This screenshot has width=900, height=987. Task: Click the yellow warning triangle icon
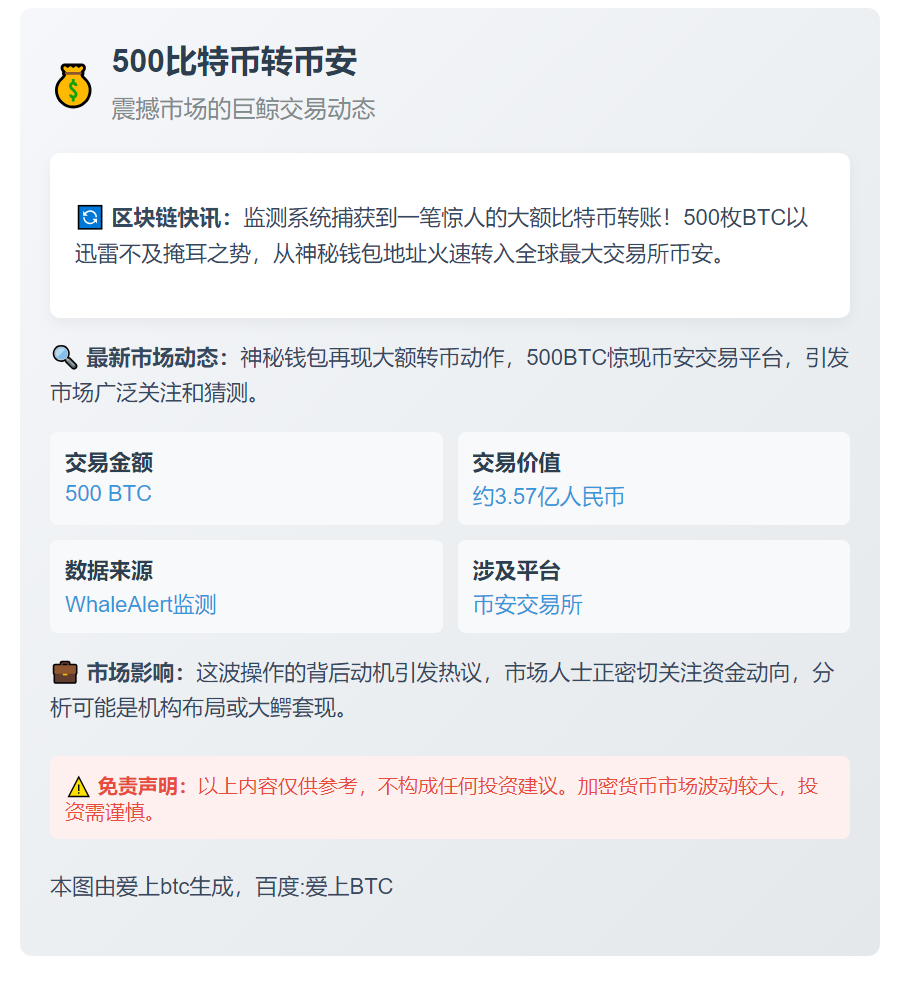pos(78,787)
